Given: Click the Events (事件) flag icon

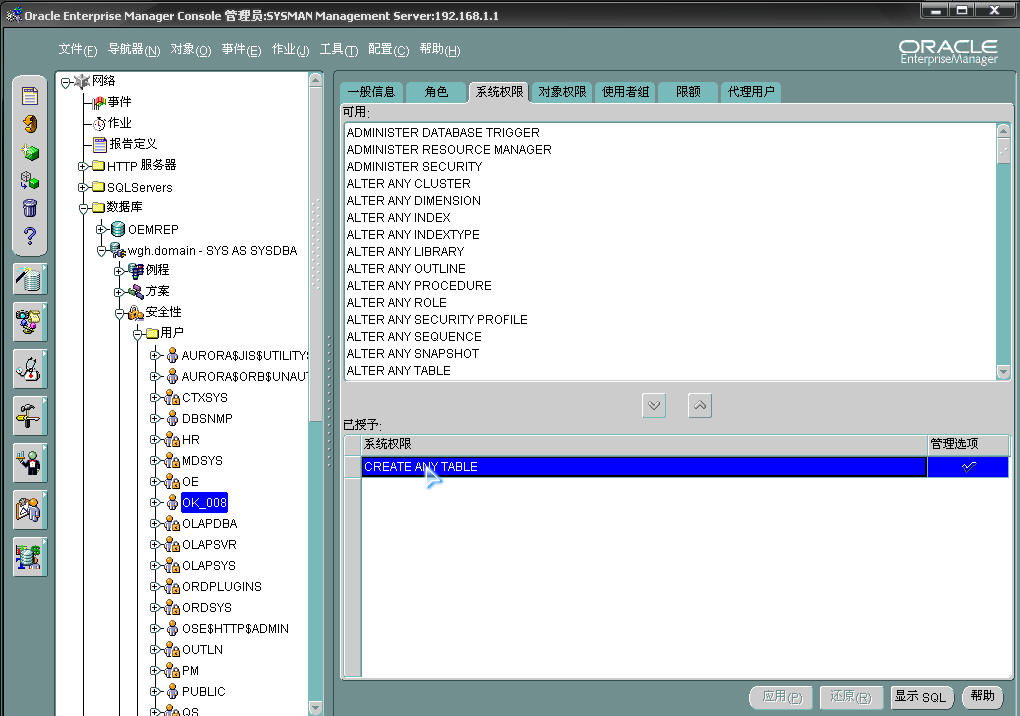Looking at the screenshot, I should [99, 102].
